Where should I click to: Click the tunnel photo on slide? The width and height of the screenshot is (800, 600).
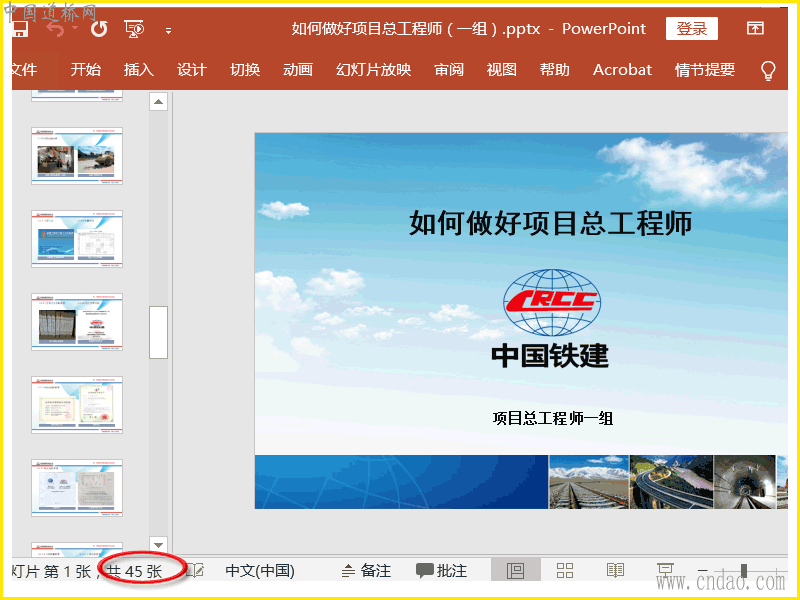click(744, 482)
